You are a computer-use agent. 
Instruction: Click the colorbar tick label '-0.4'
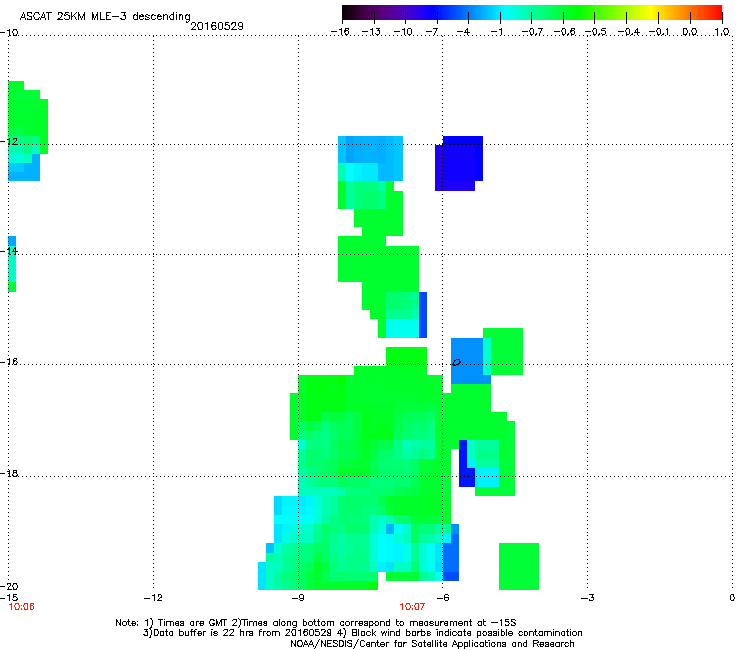point(629,32)
